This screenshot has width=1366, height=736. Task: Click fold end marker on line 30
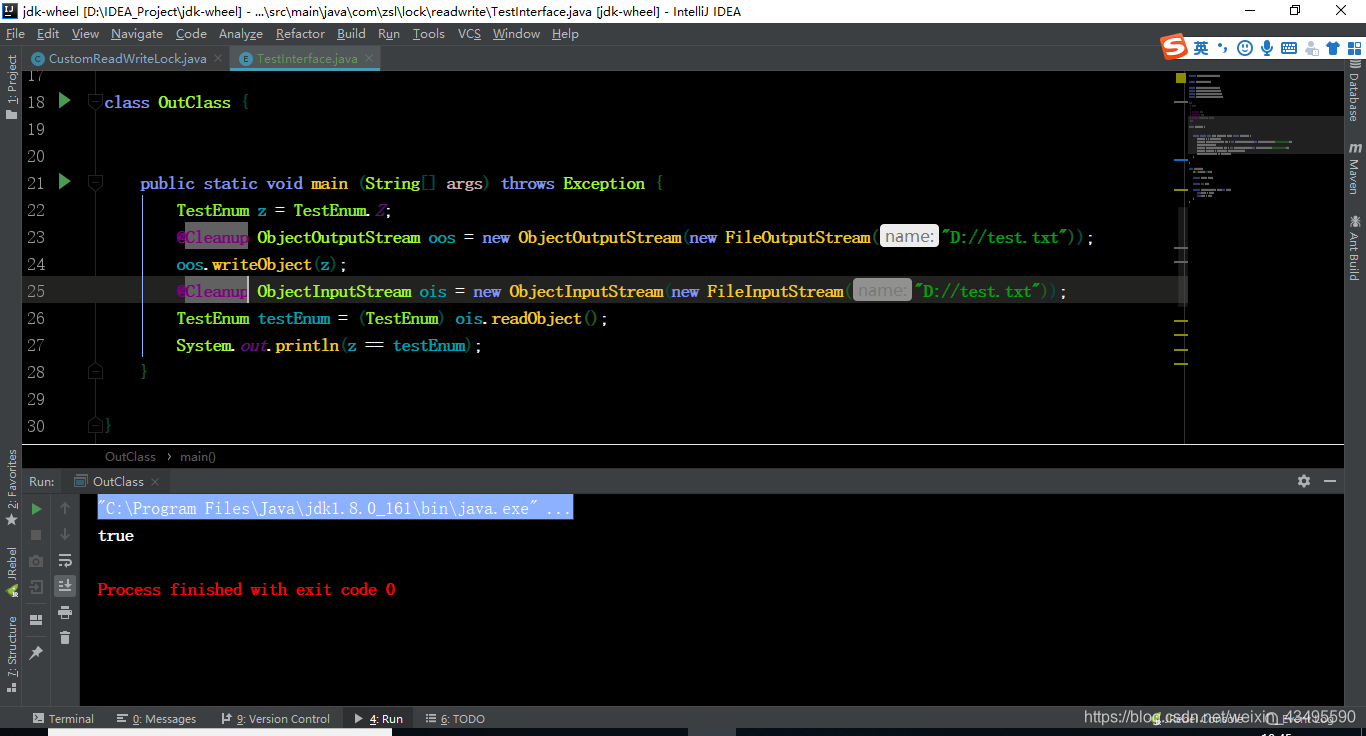(x=95, y=425)
